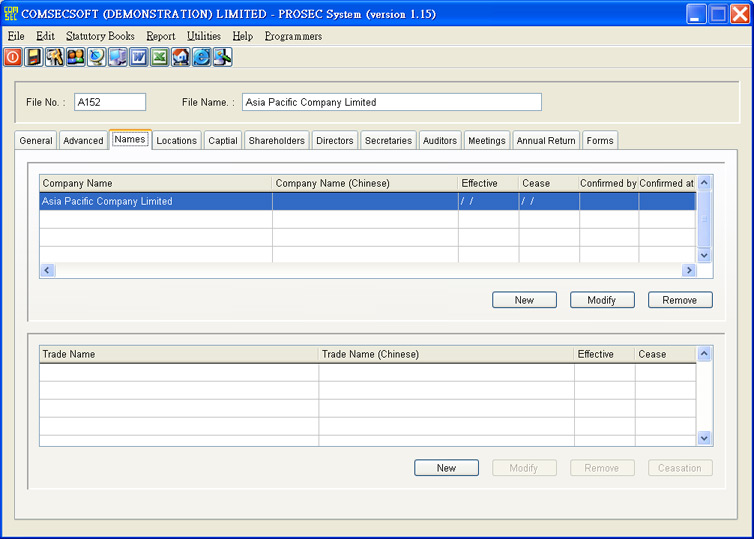Open the Annual Return tab

545,141
